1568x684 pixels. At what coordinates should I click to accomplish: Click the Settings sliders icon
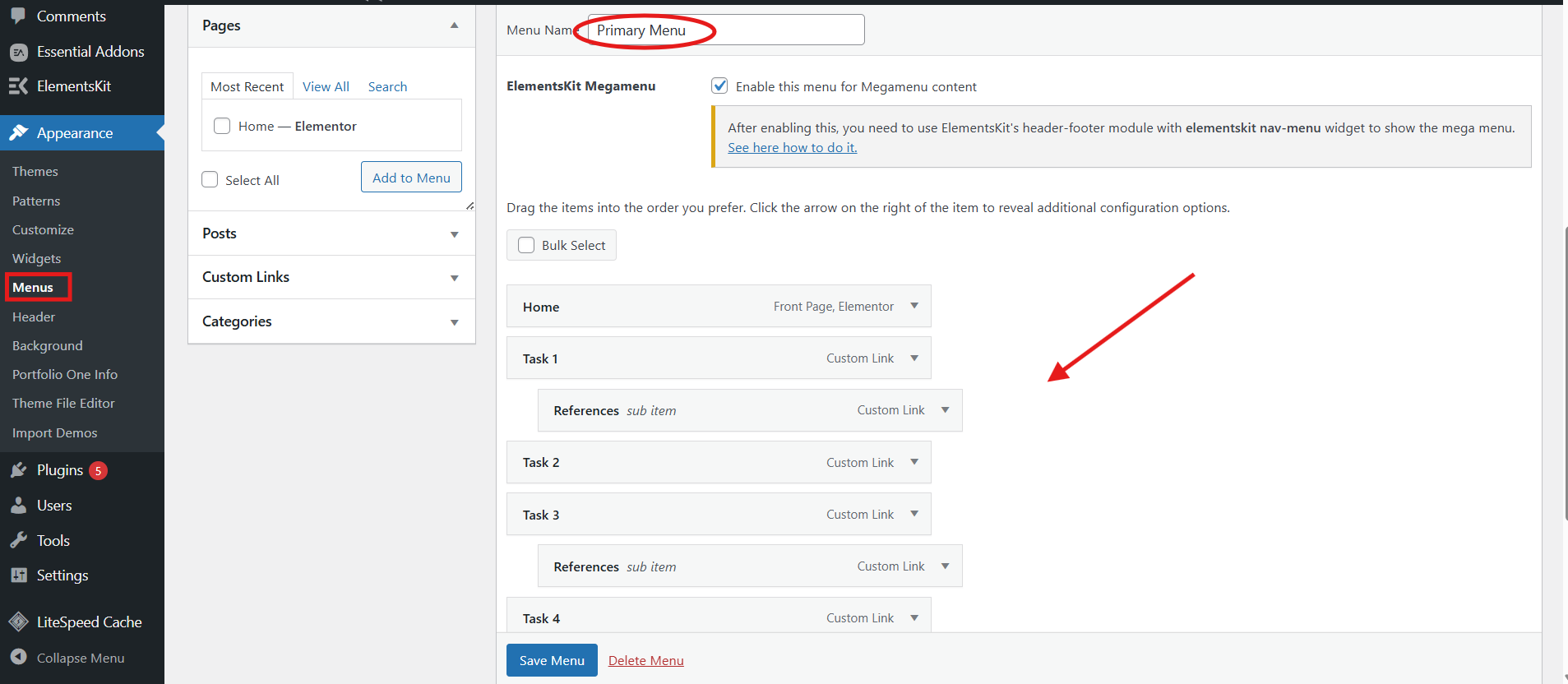(18, 575)
